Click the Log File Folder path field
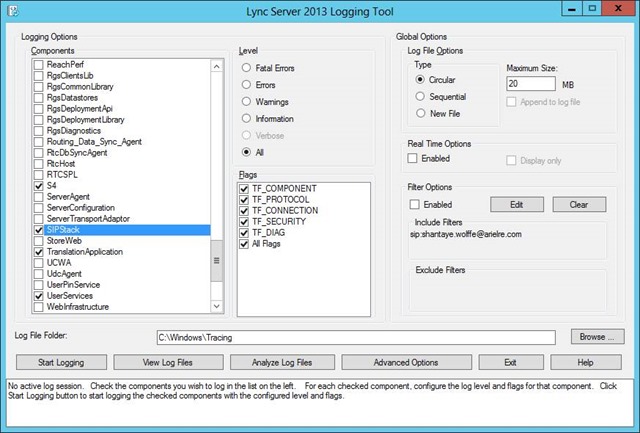 click(356, 338)
